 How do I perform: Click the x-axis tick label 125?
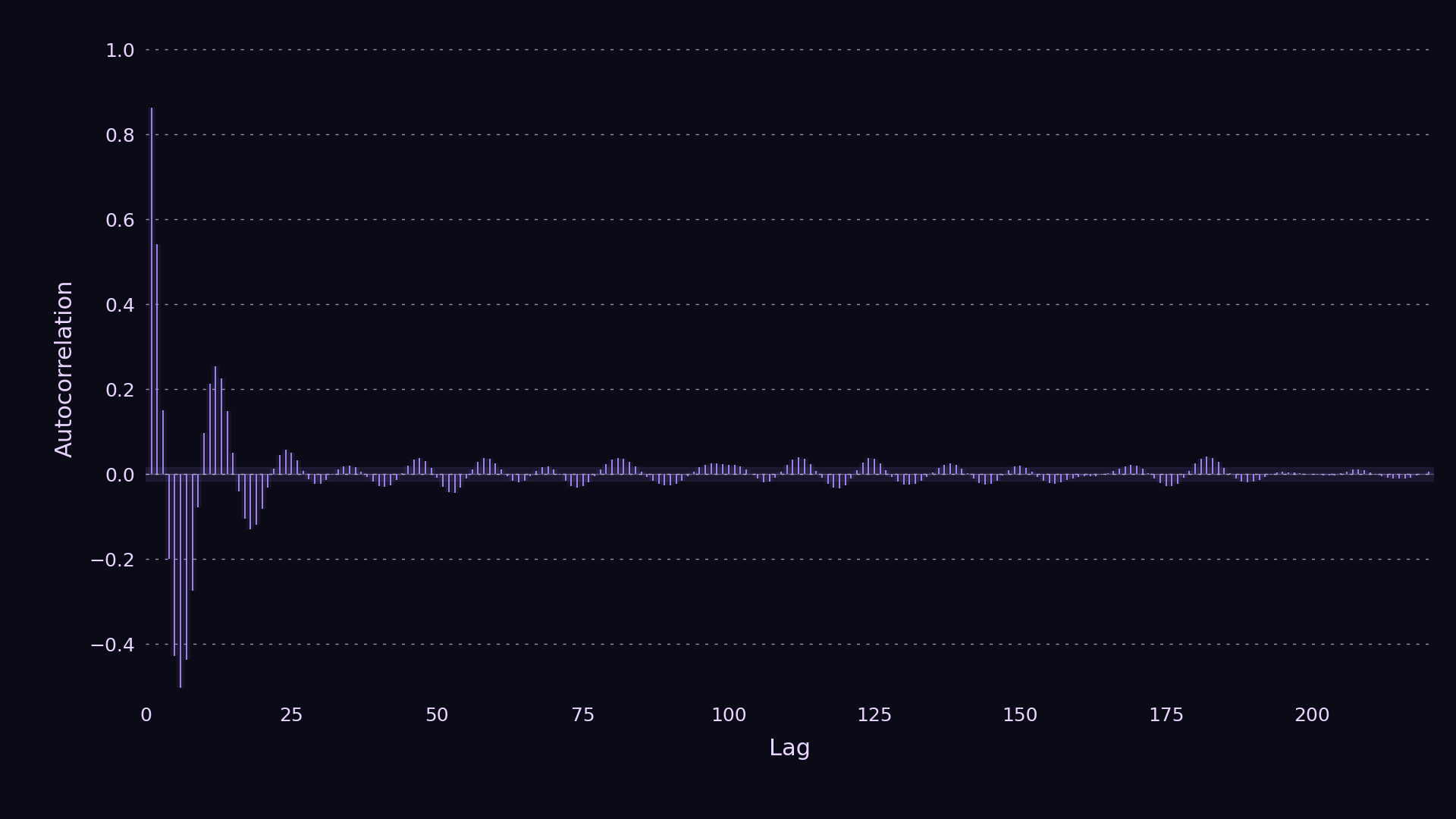tap(874, 715)
